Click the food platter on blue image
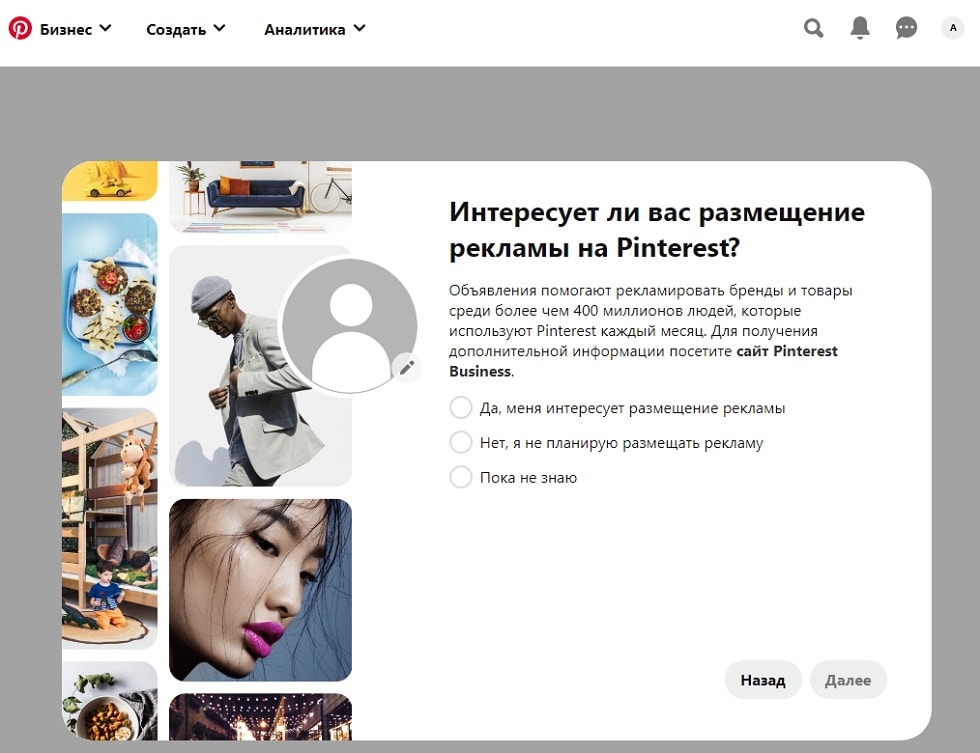Viewport: 980px width, 753px height. (x=109, y=304)
